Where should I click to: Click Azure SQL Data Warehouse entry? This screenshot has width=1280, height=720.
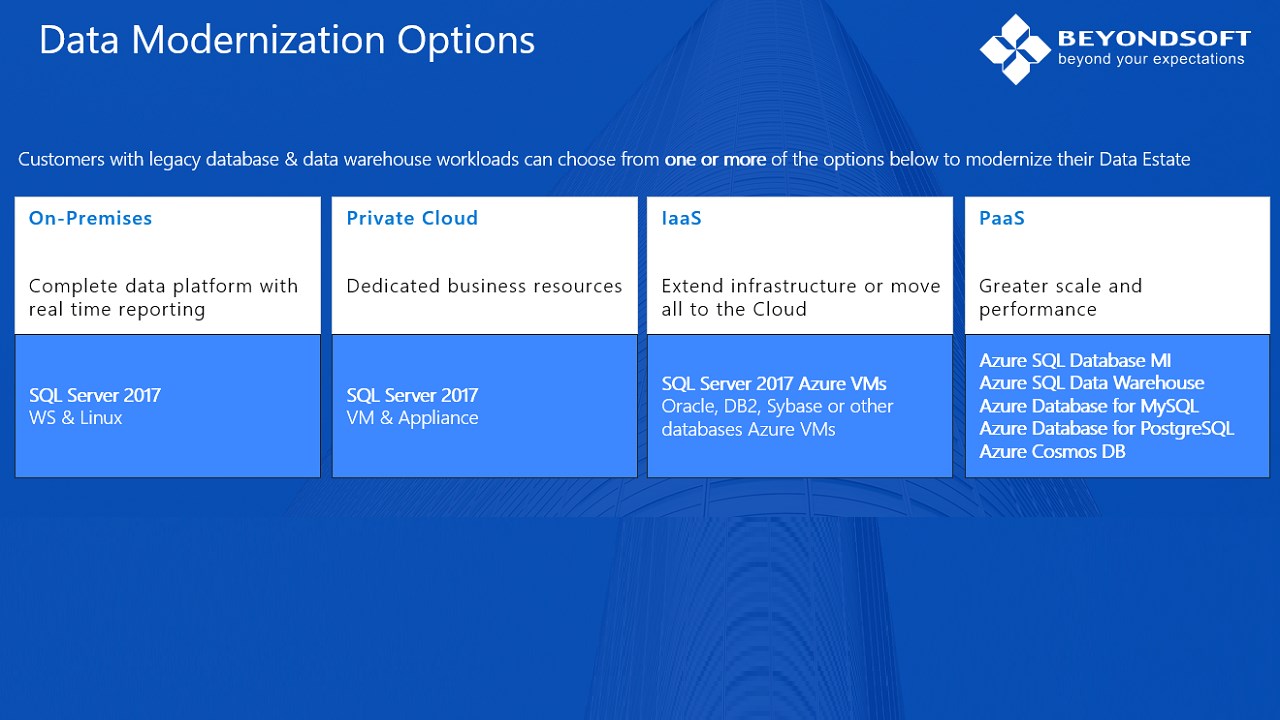tap(1091, 383)
